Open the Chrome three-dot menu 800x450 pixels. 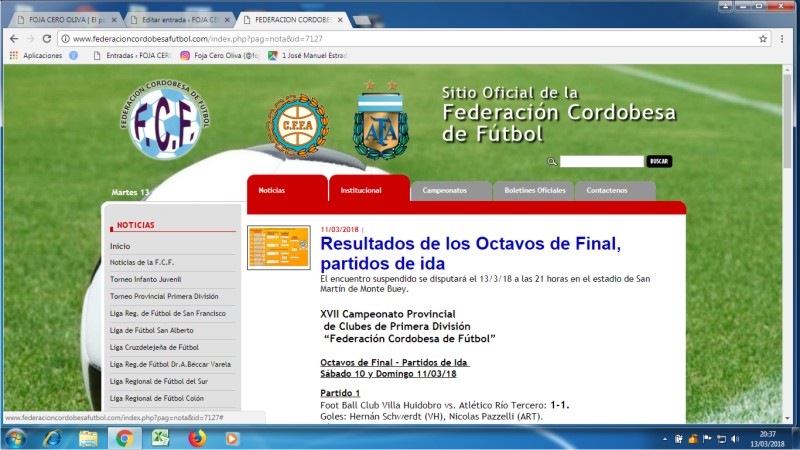point(782,39)
